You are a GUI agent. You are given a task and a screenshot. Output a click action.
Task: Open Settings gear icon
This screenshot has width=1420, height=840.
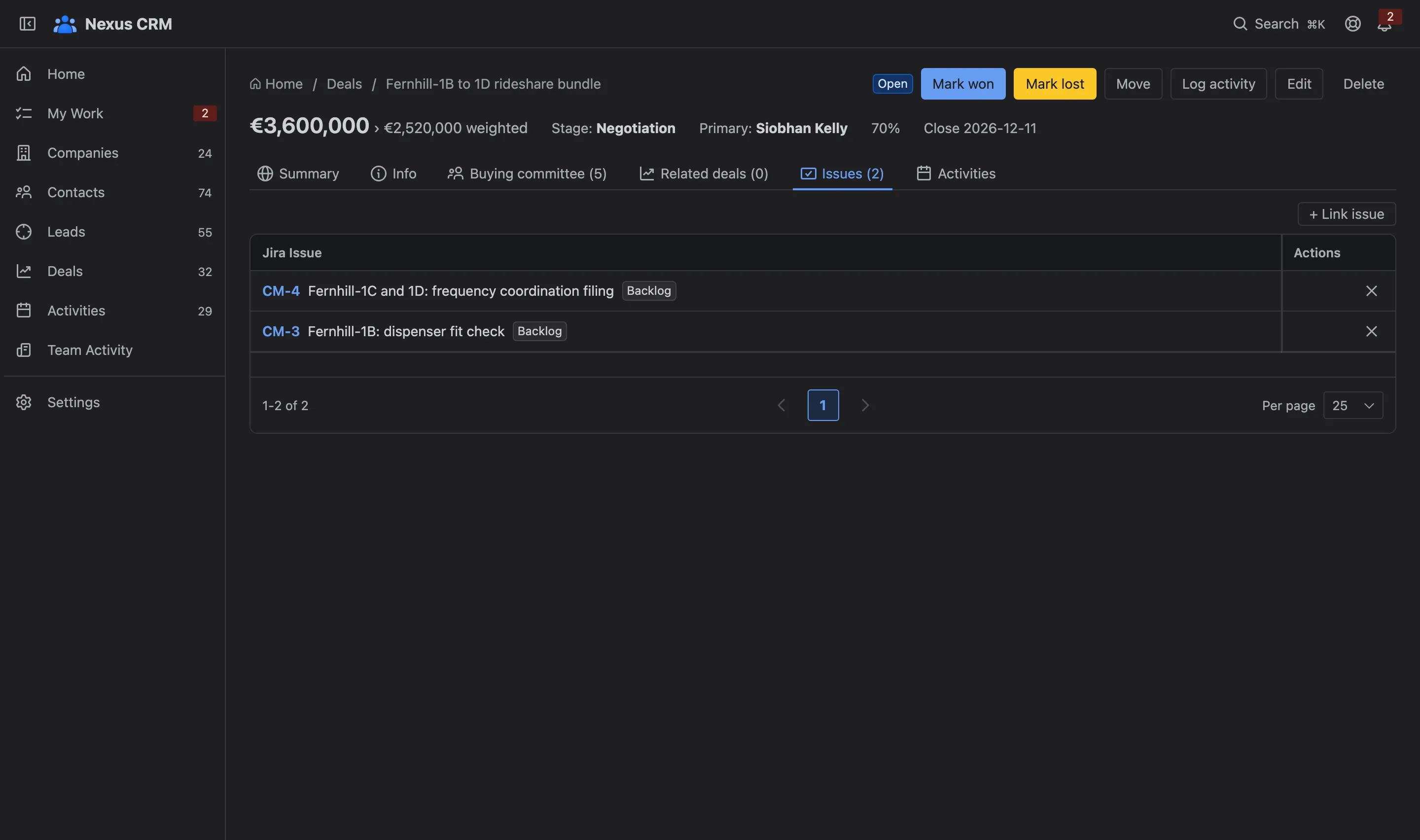[x=24, y=402]
